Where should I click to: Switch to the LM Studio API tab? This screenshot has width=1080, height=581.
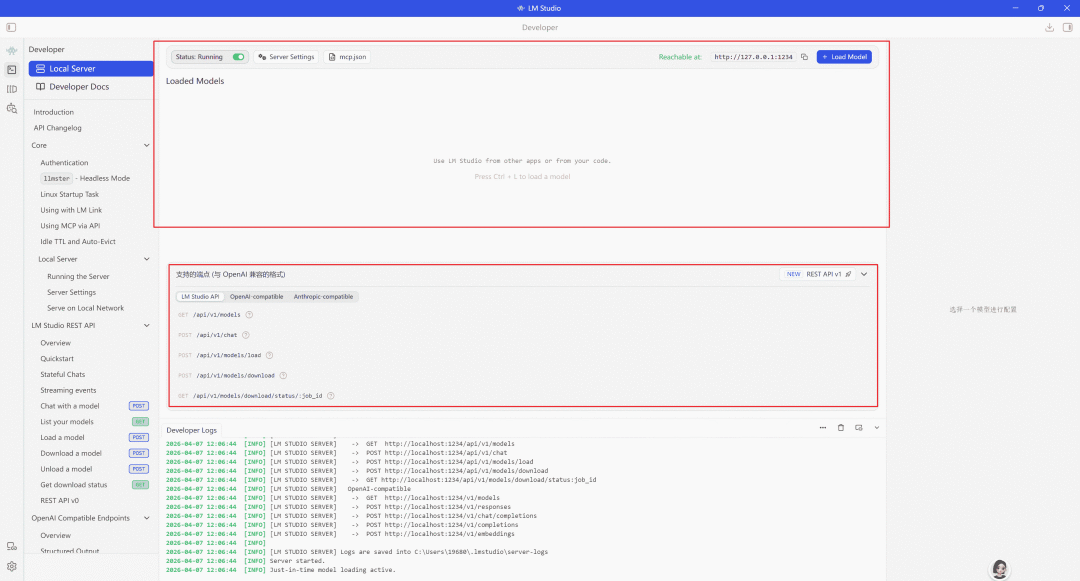point(200,297)
